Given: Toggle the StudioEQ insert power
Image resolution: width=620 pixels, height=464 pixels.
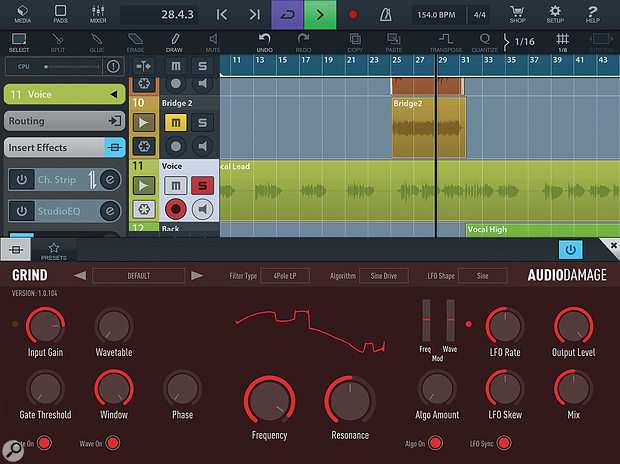Looking at the screenshot, I should [x=21, y=211].
